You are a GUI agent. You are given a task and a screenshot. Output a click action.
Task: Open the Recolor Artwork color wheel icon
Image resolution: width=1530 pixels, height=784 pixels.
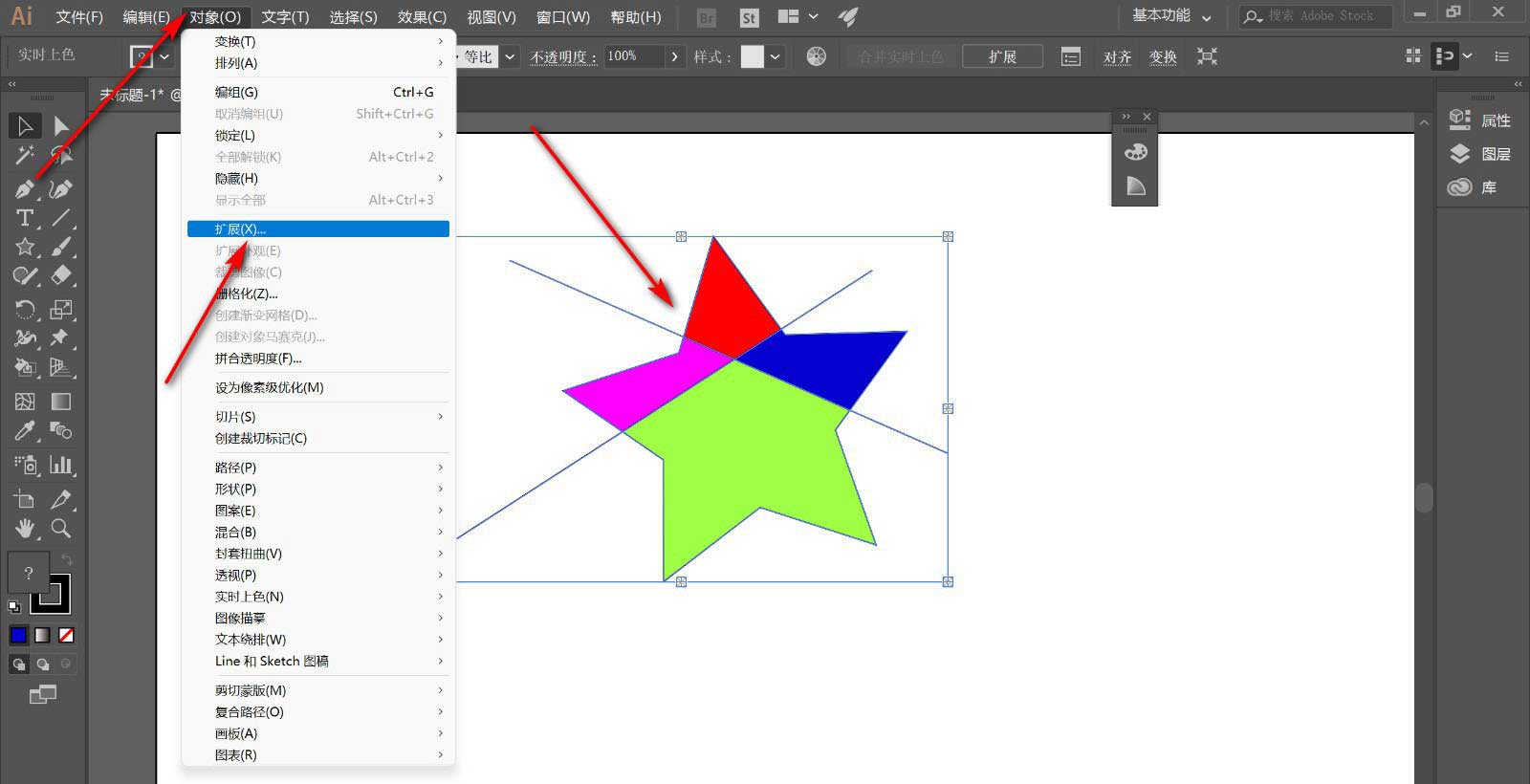click(816, 56)
